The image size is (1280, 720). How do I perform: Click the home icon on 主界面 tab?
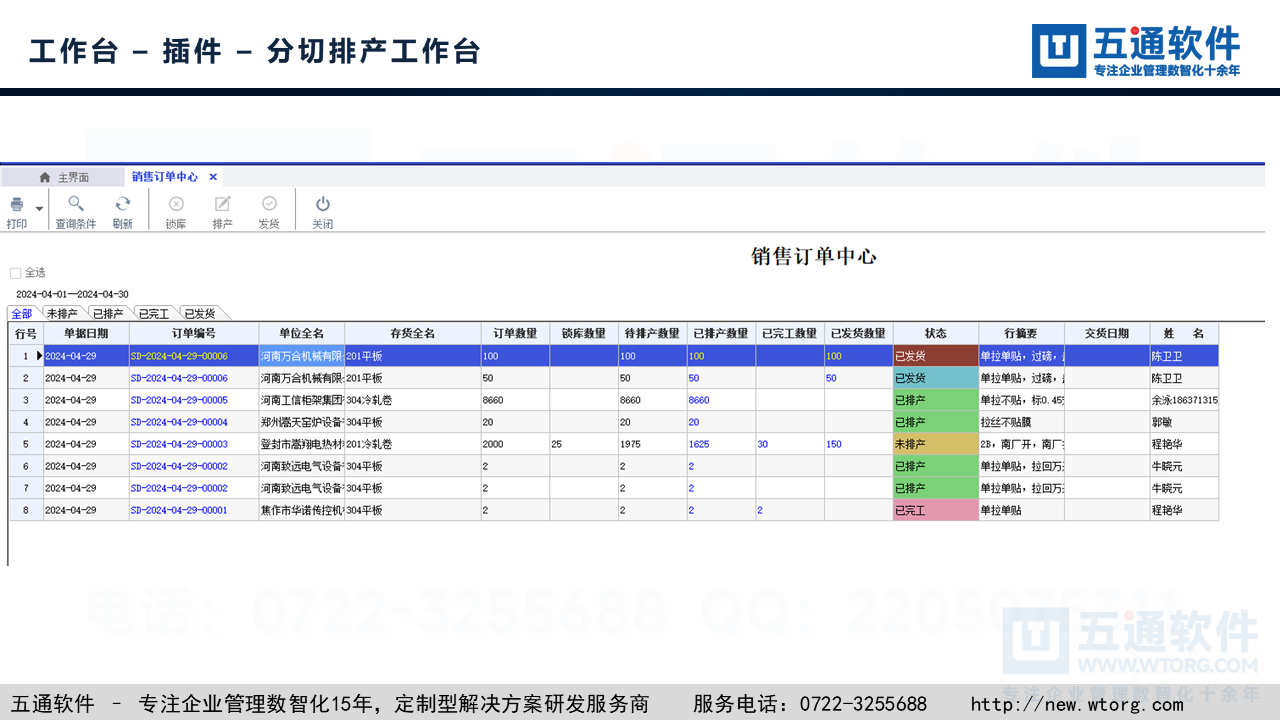click(45, 177)
